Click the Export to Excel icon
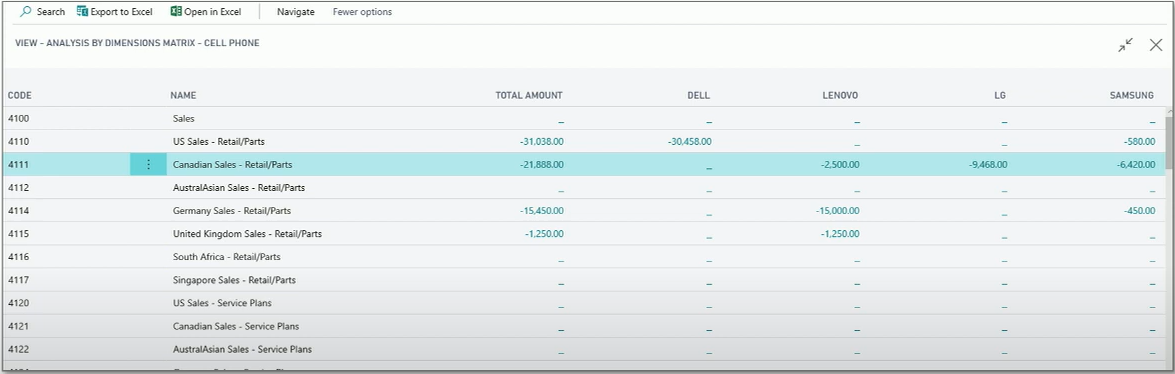 pos(82,12)
